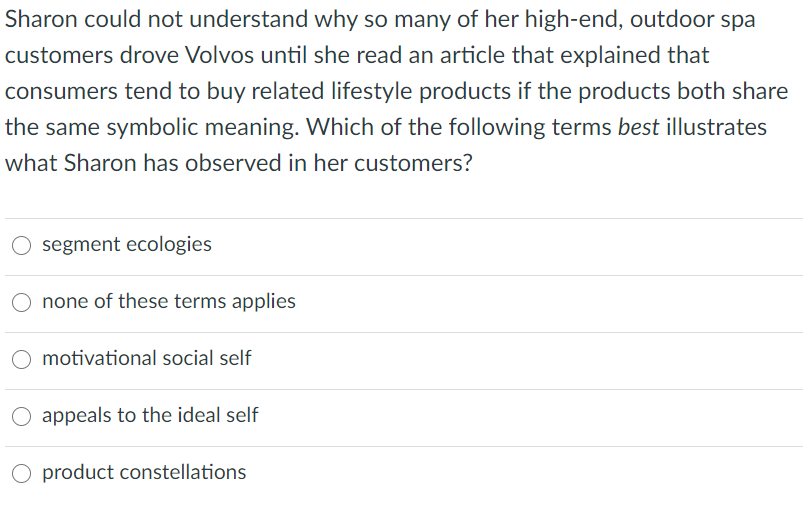Select the 'product constellations' radio button

pos(22,473)
